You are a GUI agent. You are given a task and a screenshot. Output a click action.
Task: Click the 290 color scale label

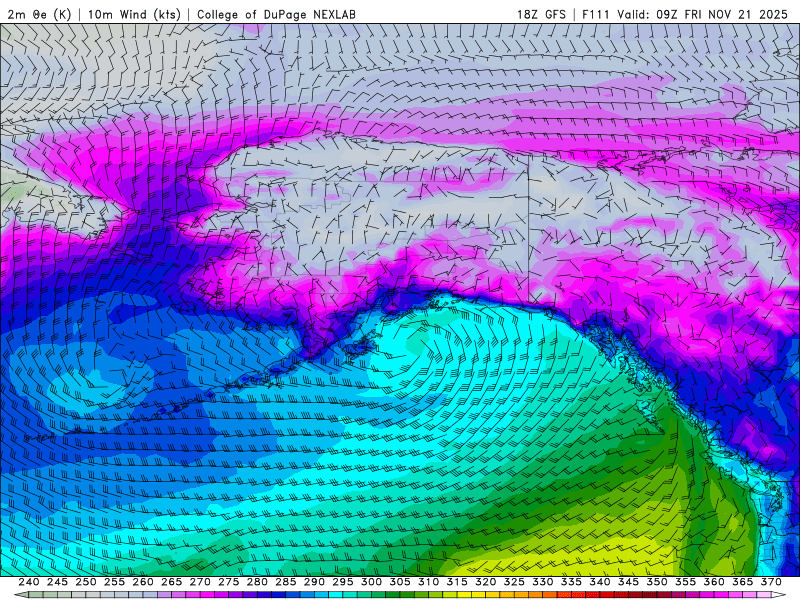pyautogui.click(x=314, y=582)
